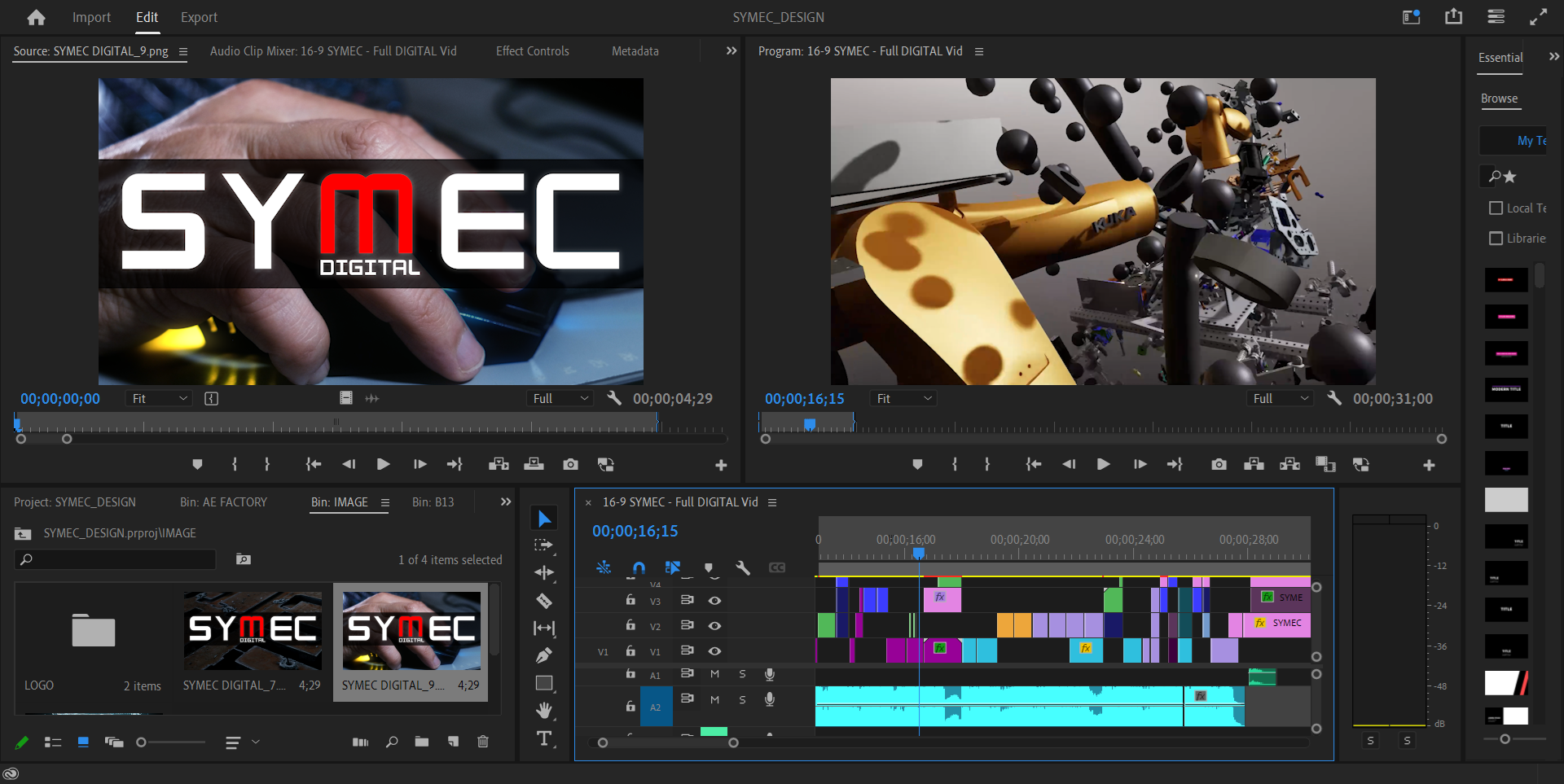
Task: Switch to Import tab
Action: pos(91,17)
